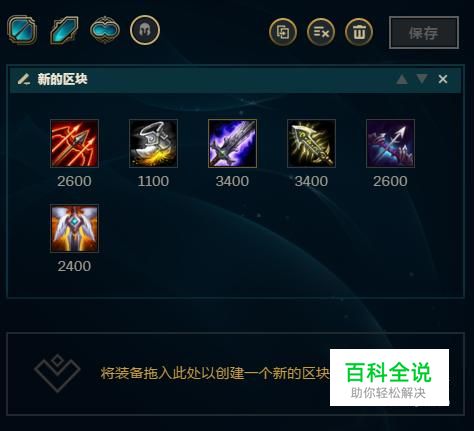Click the 新的区块 block title

(x=62, y=79)
